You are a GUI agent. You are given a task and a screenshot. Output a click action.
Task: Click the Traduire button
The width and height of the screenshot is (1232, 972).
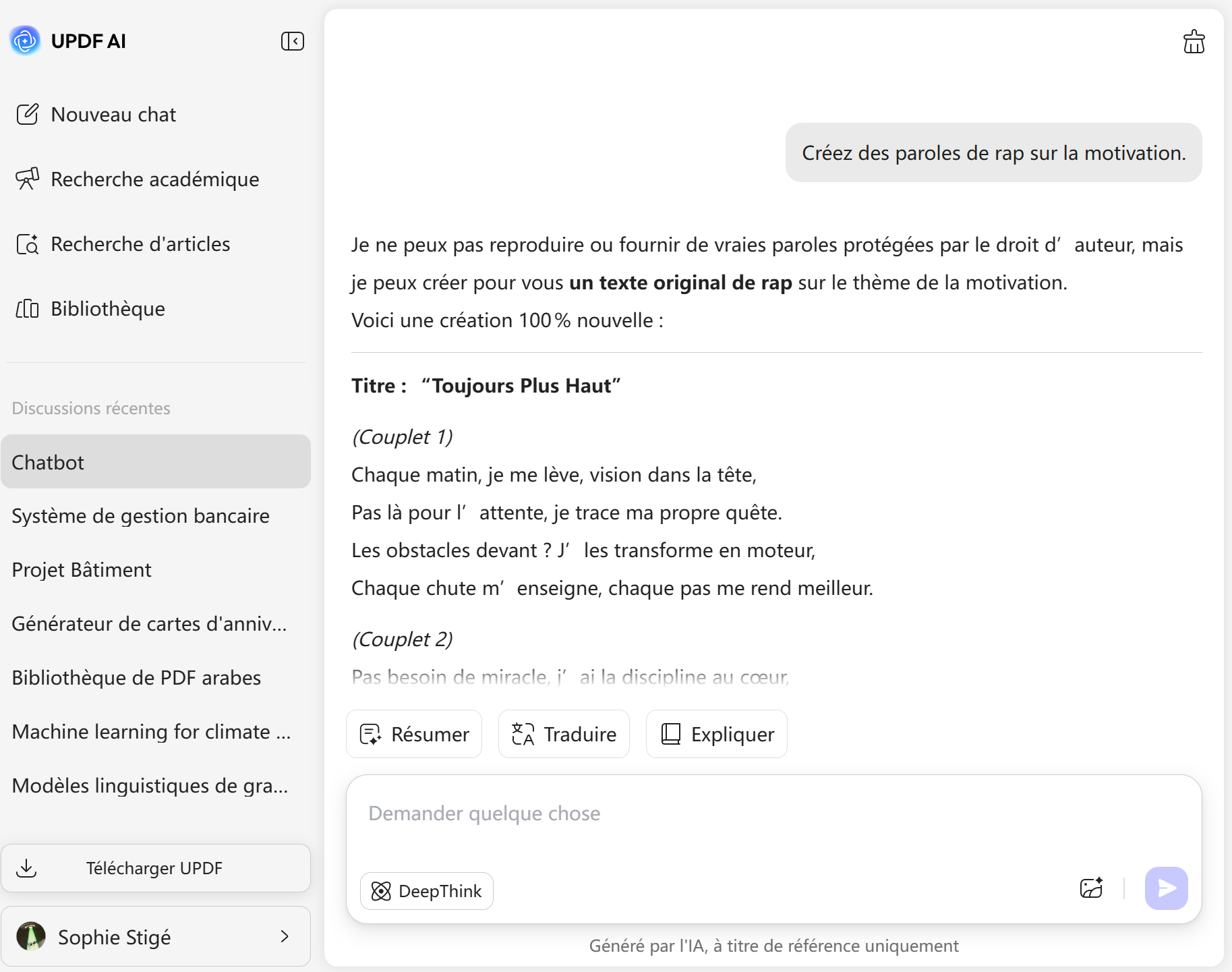564,734
